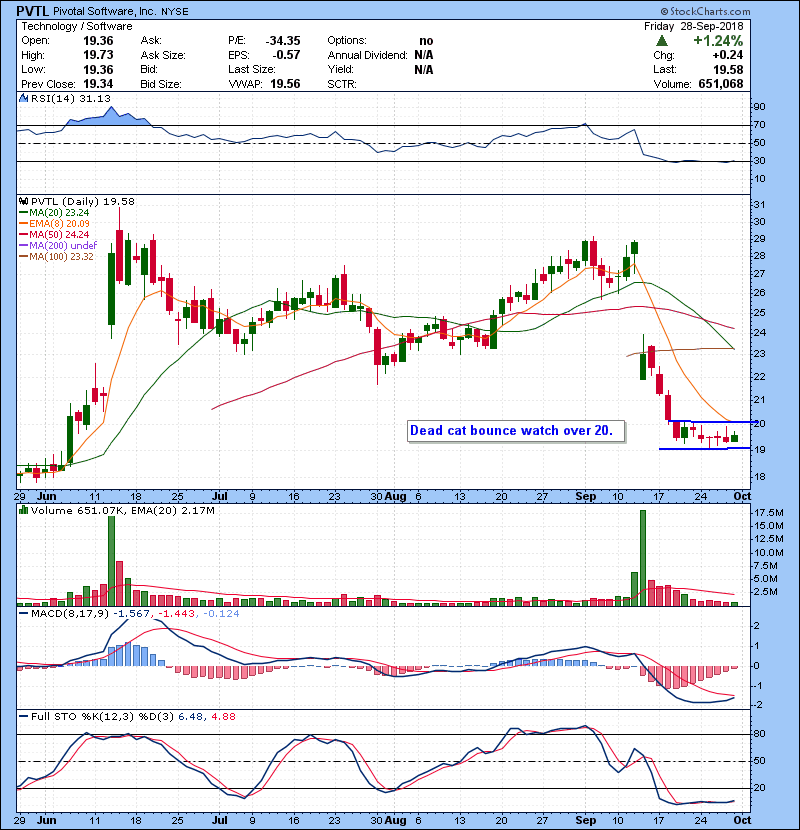The width and height of the screenshot is (800, 830).
Task: Click the Options value 'no'
Action: tap(426, 41)
